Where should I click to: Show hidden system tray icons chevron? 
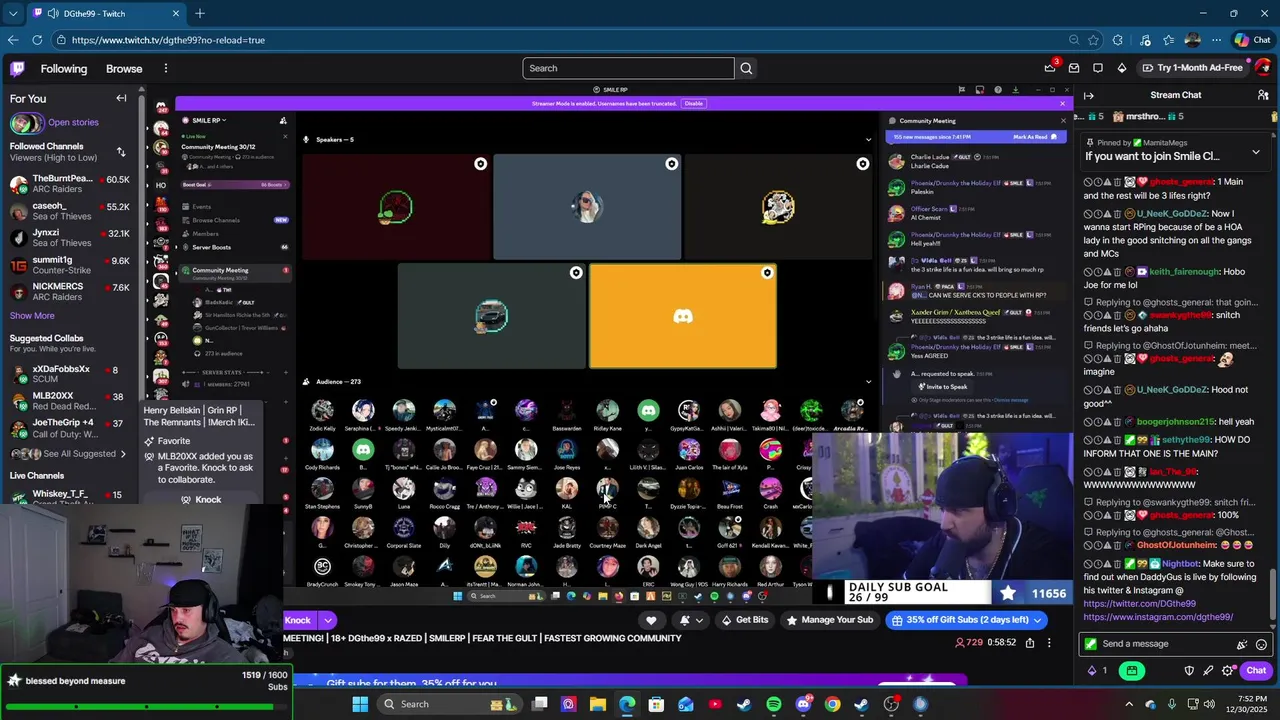click(1129, 704)
